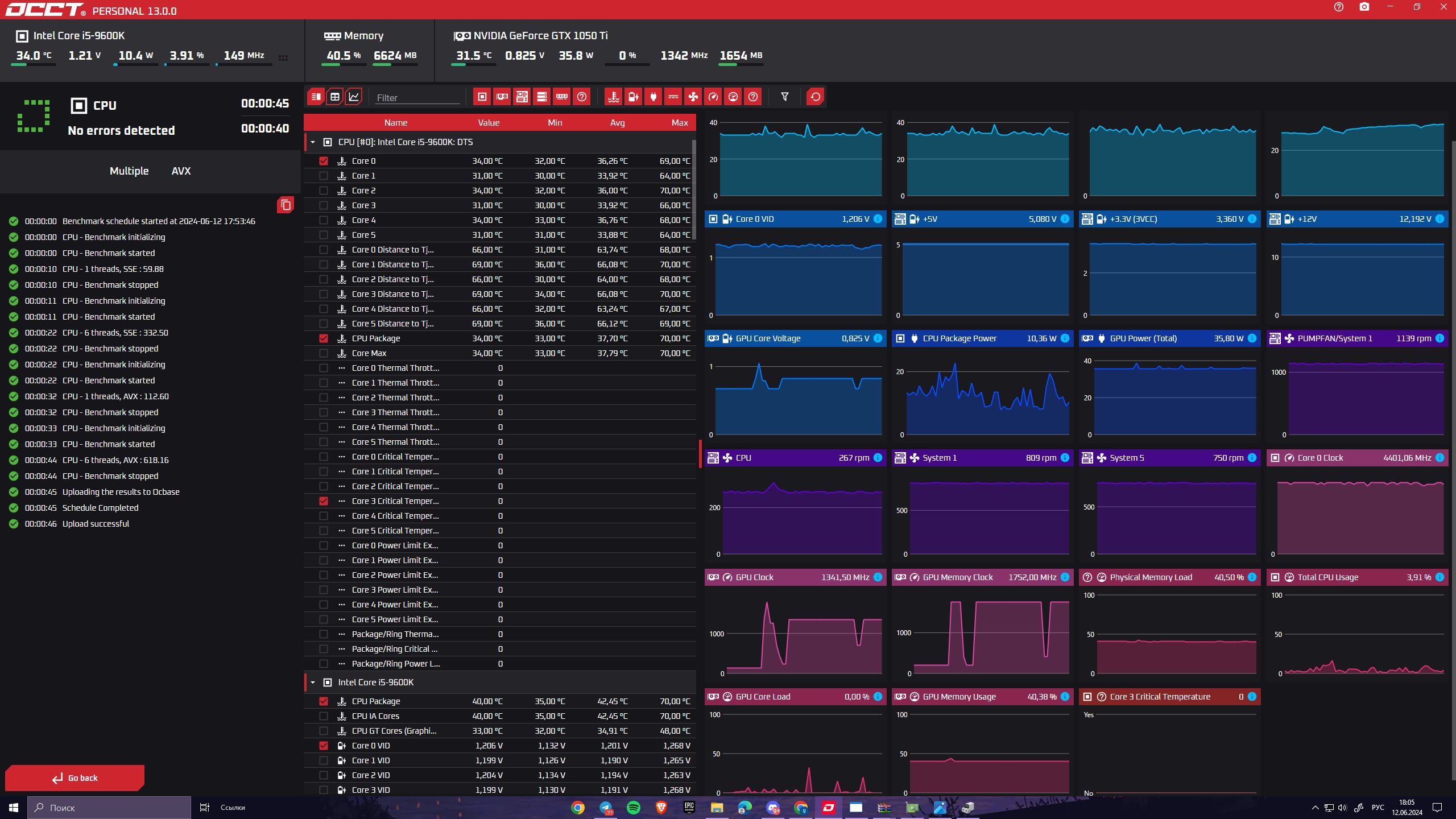Viewport: 1456px width, 819px height.
Task: Toggle the side-by-side monitoring layout view
Action: coord(316,97)
